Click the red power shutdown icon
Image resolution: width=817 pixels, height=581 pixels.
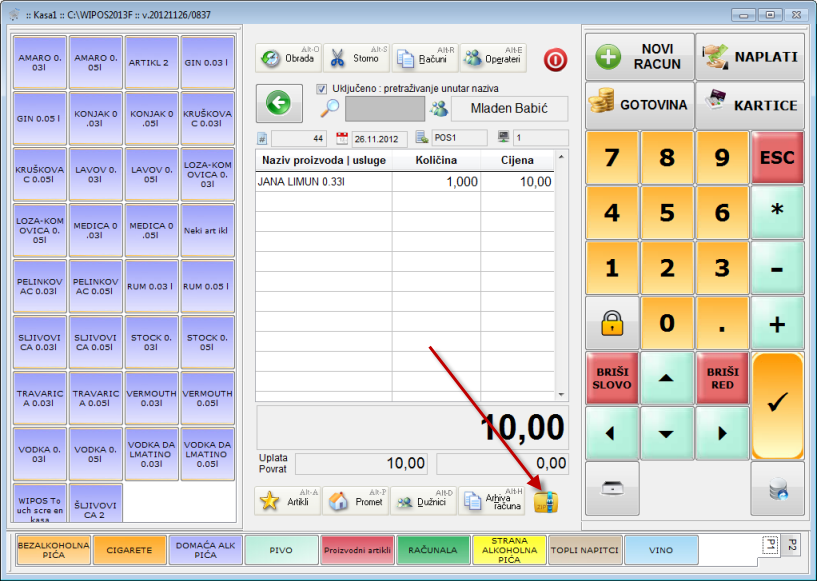pos(555,59)
